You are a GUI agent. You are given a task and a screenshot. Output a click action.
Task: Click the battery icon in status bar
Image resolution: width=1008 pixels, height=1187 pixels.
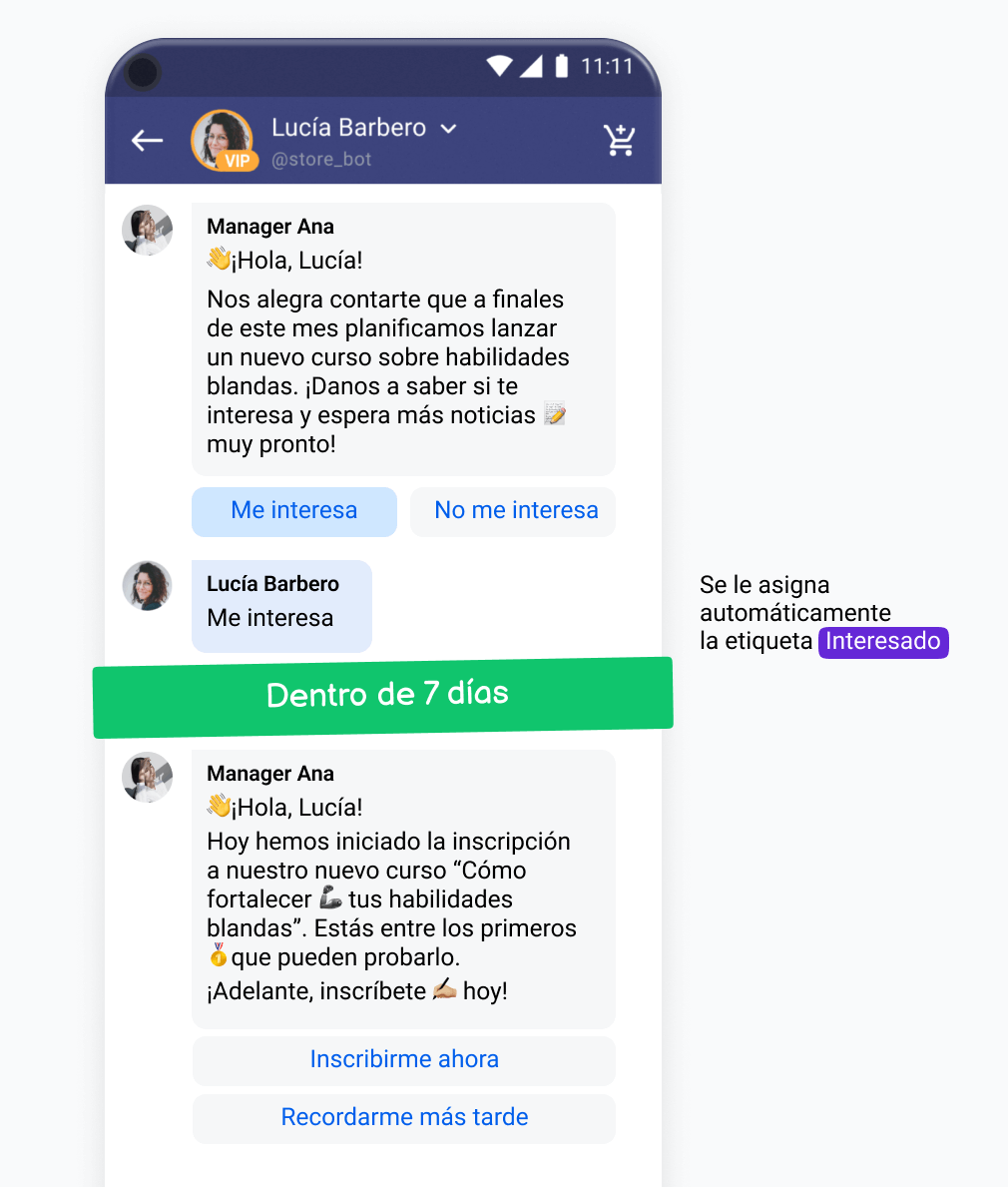pos(562,66)
